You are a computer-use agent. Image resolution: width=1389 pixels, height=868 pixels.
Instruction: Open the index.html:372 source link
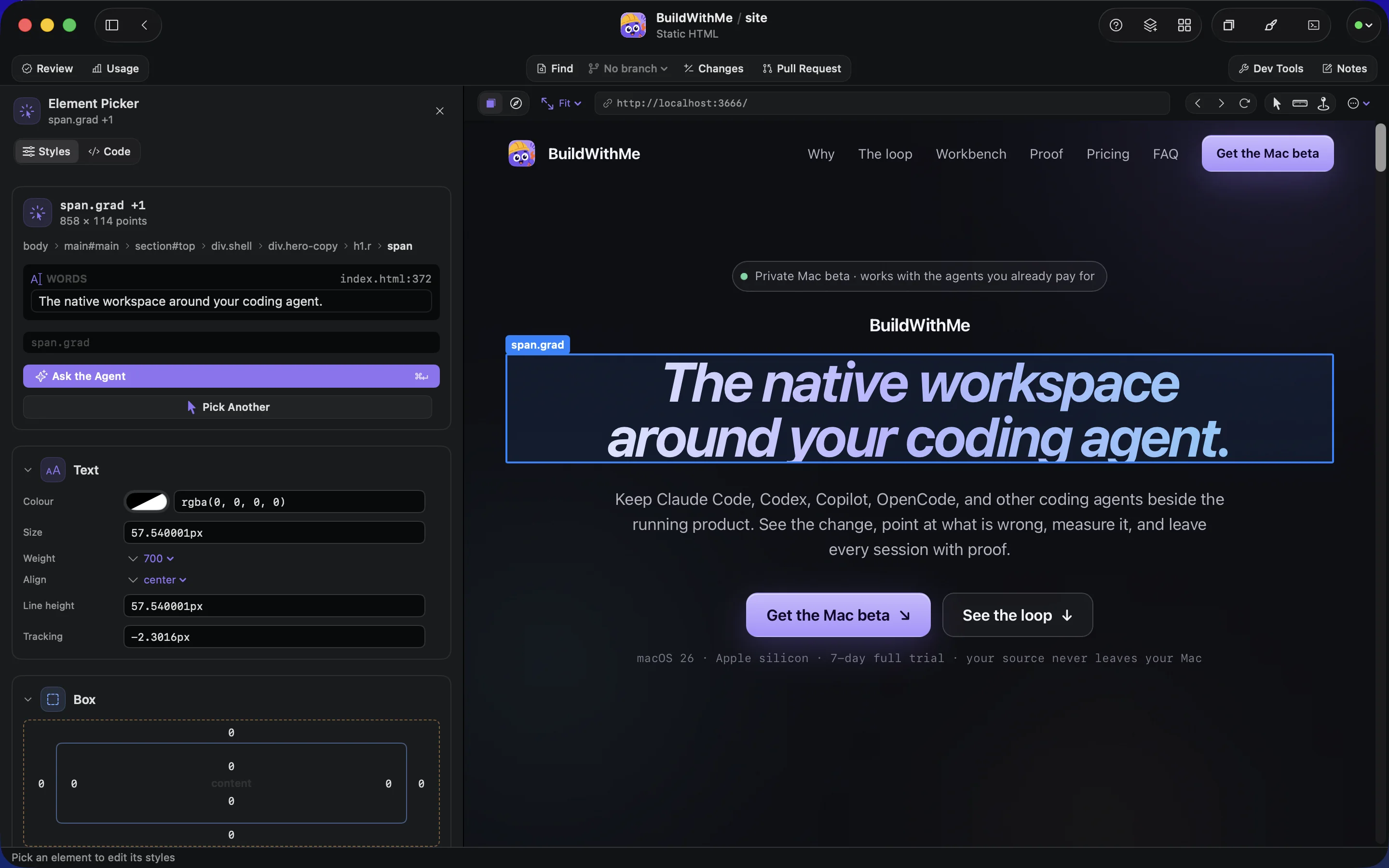[385, 279]
